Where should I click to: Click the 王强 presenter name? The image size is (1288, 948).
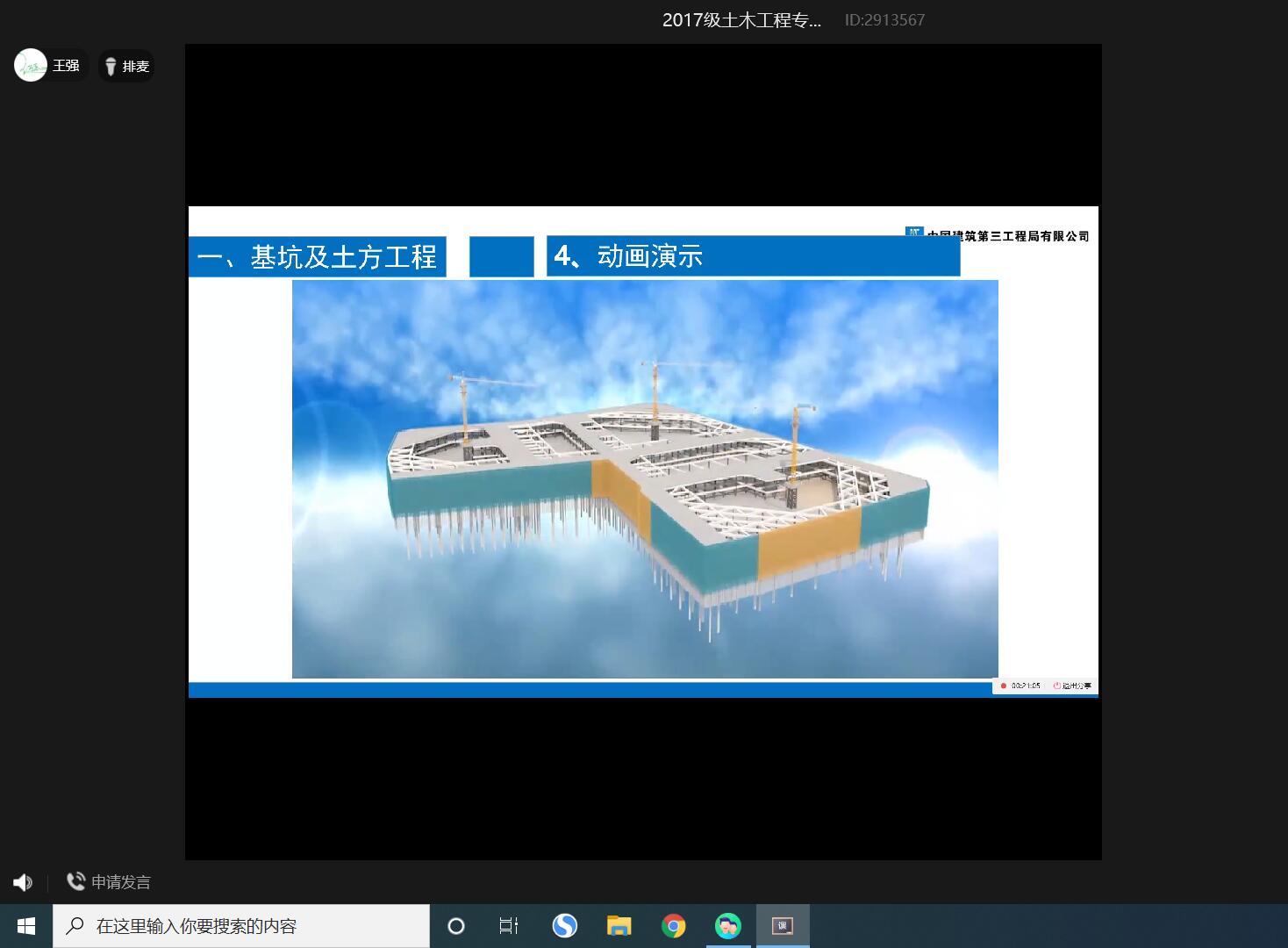[x=66, y=66]
